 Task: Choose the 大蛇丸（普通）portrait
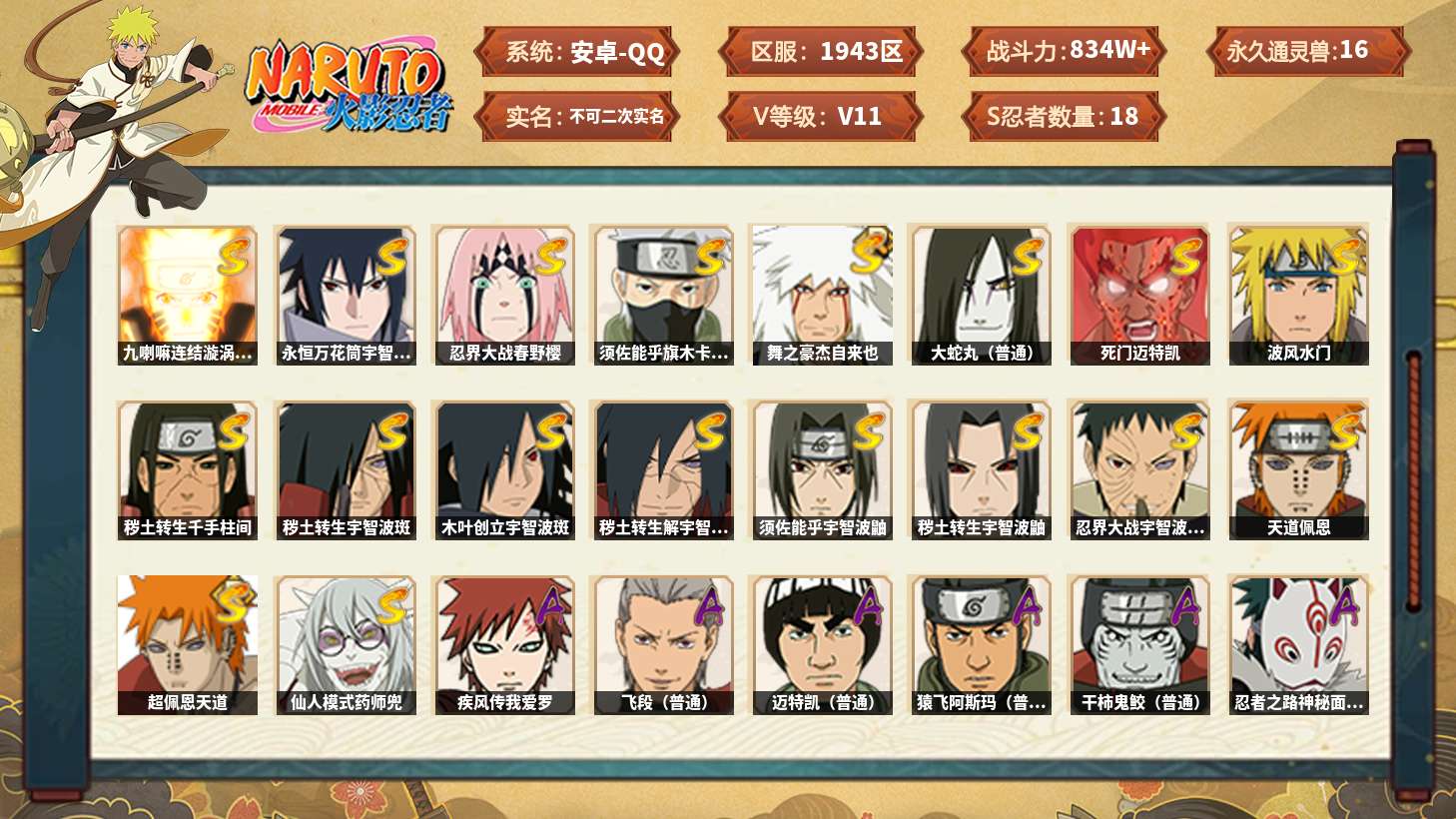pyautogui.click(x=981, y=295)
